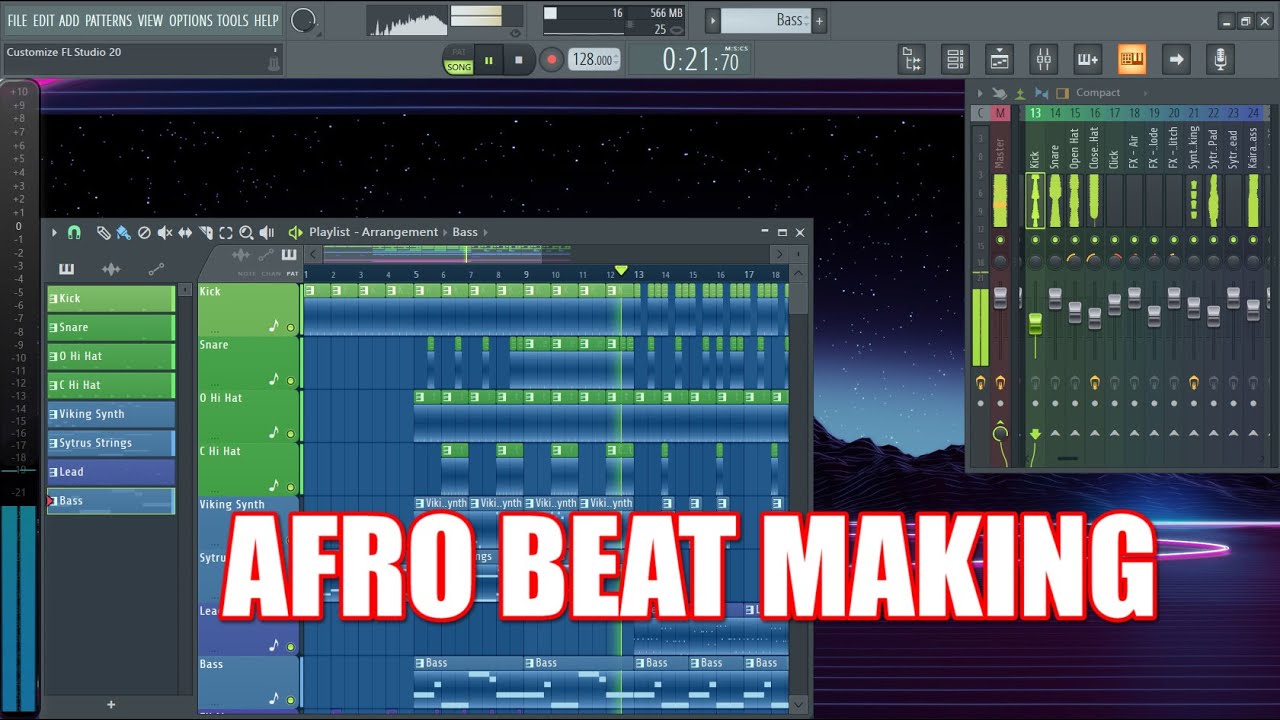Open the TOOLS menu

pos(233,20)
